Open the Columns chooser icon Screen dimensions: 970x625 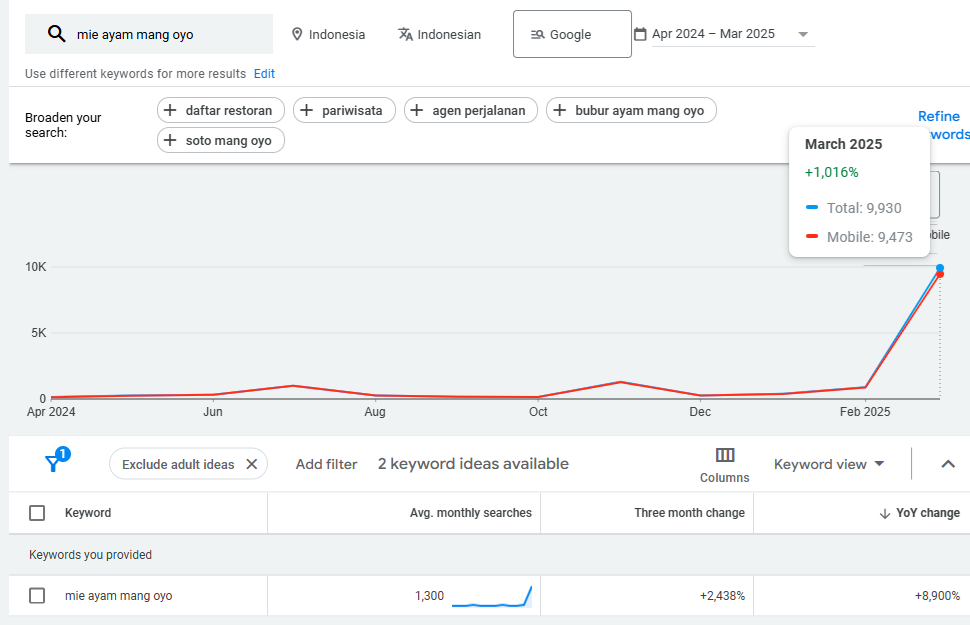[725, 455]
